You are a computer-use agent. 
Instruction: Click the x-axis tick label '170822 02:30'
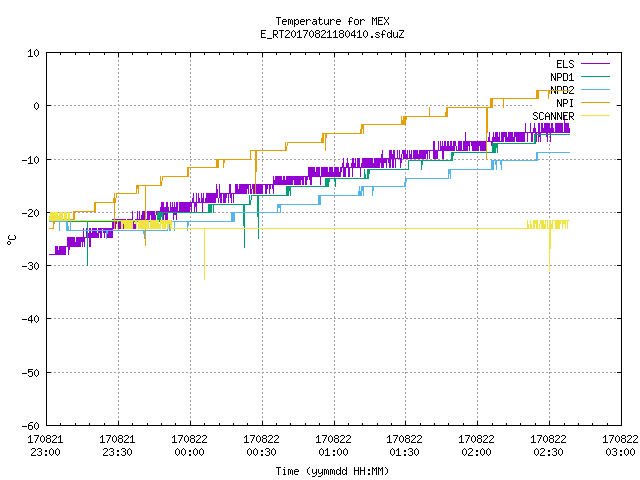(548, 446)
